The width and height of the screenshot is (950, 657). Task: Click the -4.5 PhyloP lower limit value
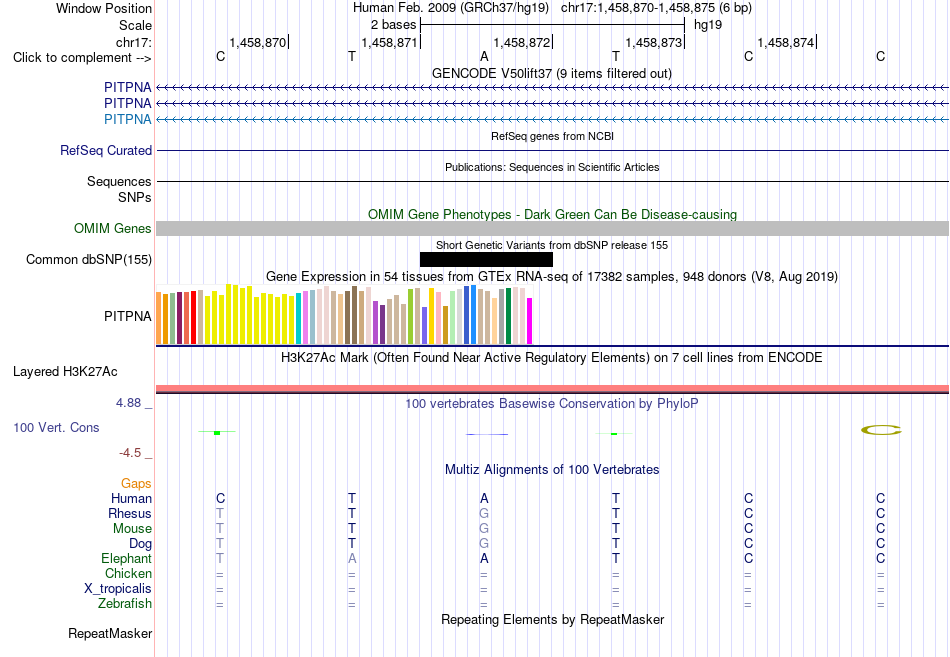(x=130, y=453)
